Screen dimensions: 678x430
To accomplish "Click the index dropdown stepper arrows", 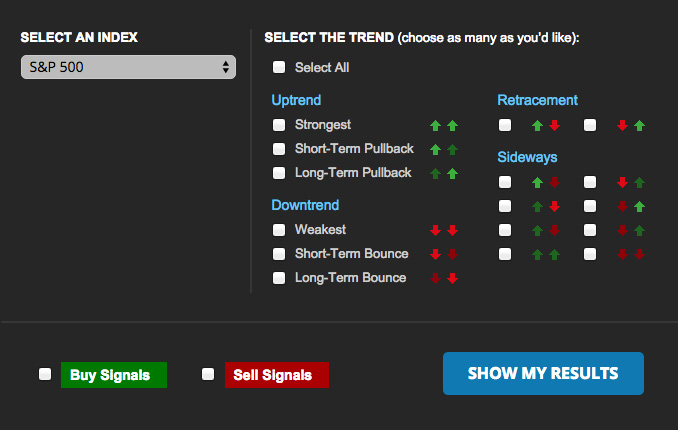I will coord(225,67).
